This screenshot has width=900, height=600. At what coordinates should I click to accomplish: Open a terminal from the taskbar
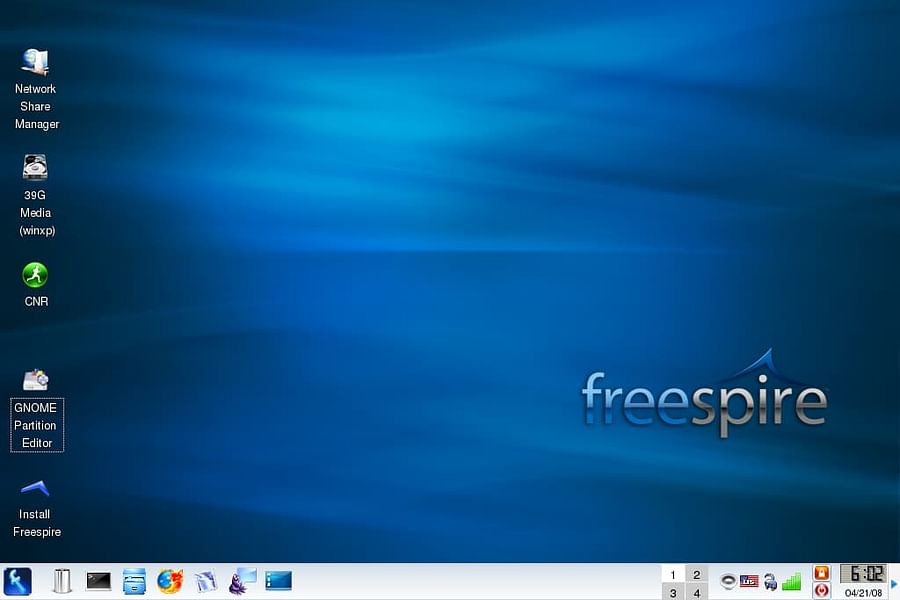tap(98, 581)
